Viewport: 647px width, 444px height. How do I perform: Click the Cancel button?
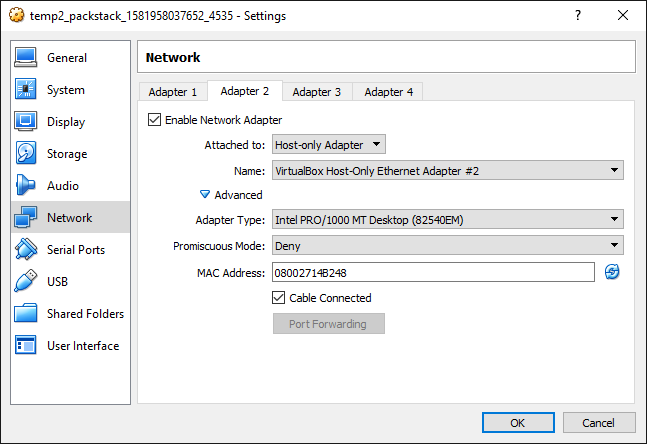(x=599, y=423)
